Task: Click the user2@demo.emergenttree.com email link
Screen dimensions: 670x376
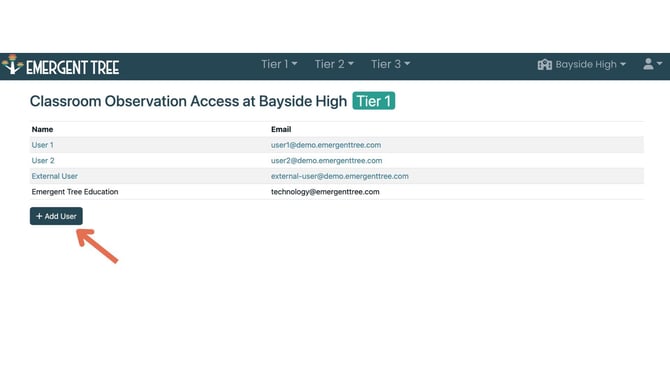Action: pyautogui.click(x=326, y=161)
